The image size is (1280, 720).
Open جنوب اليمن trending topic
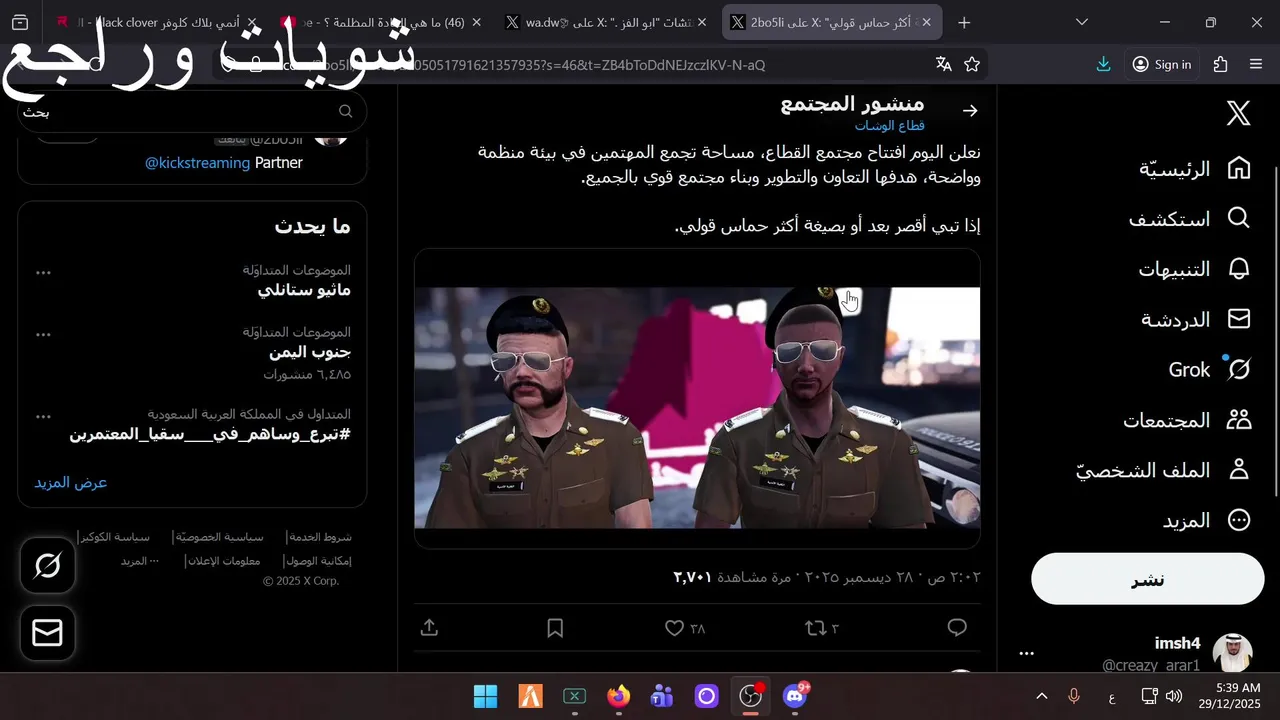point(310,352)
